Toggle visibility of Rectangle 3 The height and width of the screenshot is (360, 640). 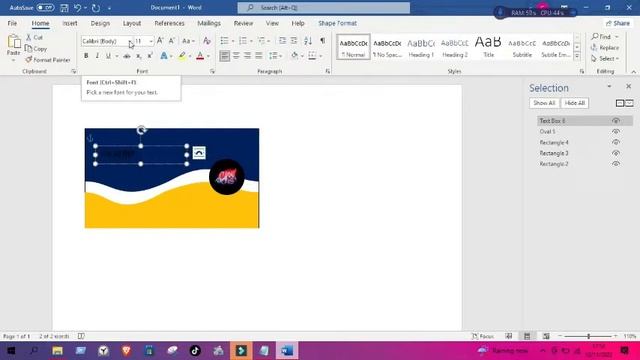point(616,153)
